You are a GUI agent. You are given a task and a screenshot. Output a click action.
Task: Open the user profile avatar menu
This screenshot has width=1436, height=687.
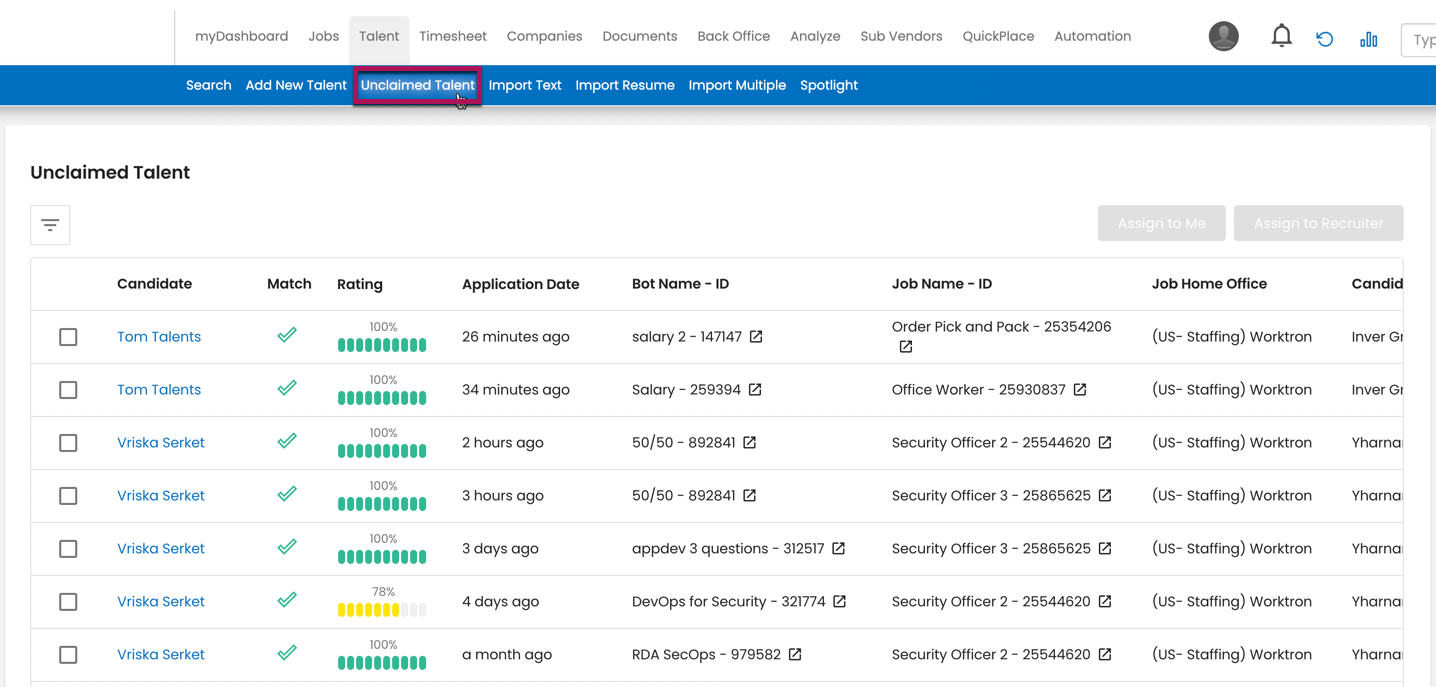click(1223, 36)
